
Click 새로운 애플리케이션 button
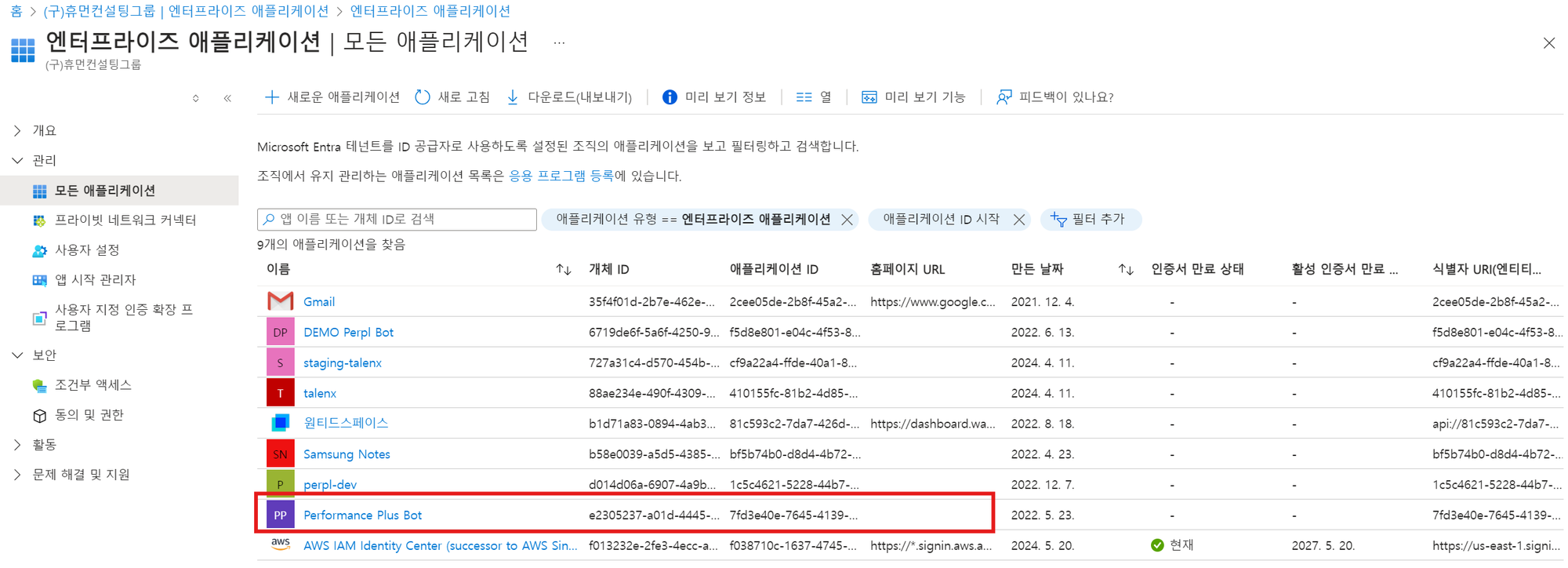[x=332, y=97]
